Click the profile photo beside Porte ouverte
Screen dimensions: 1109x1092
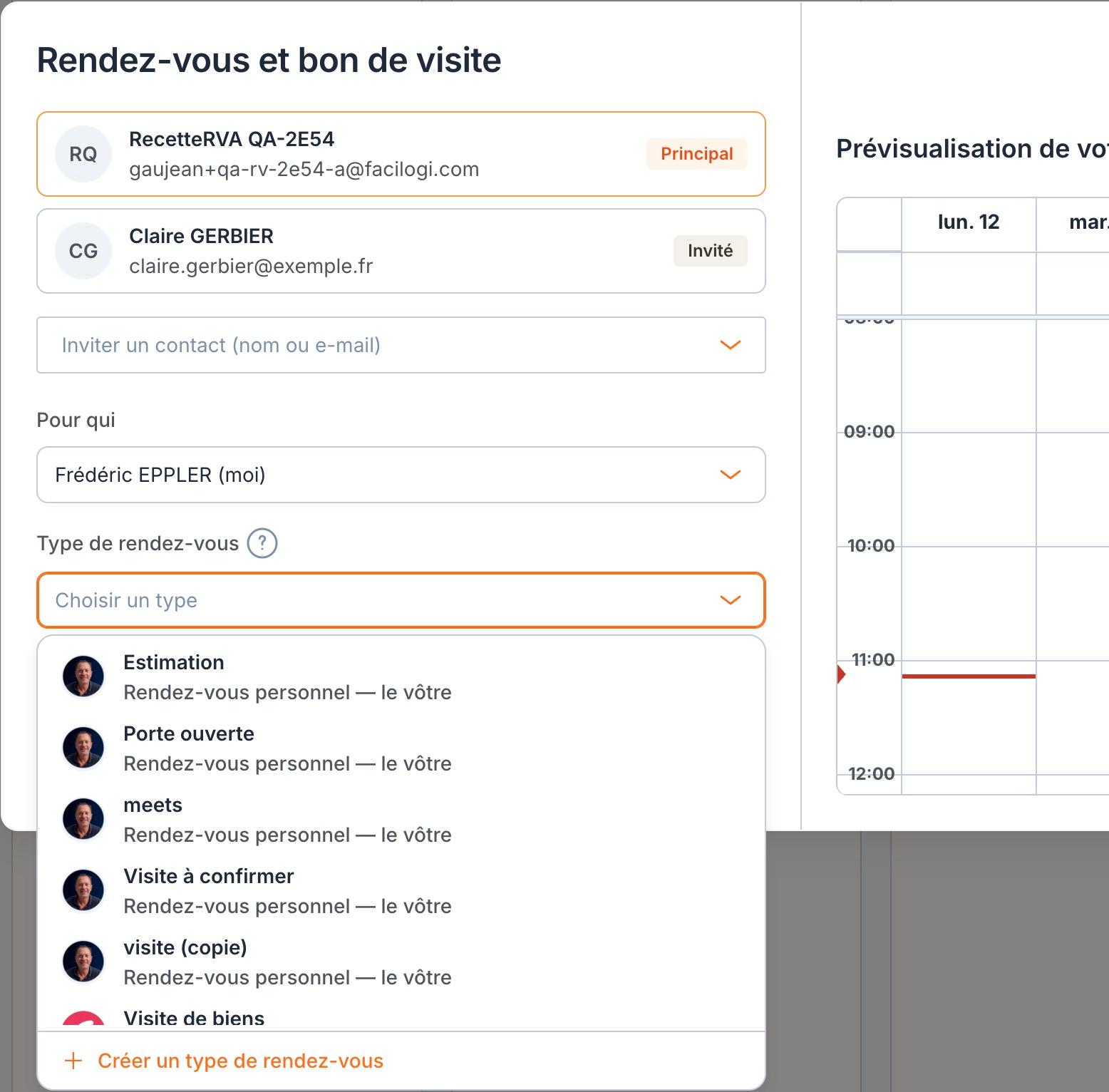pyautogui.click(x=83, y=748)
